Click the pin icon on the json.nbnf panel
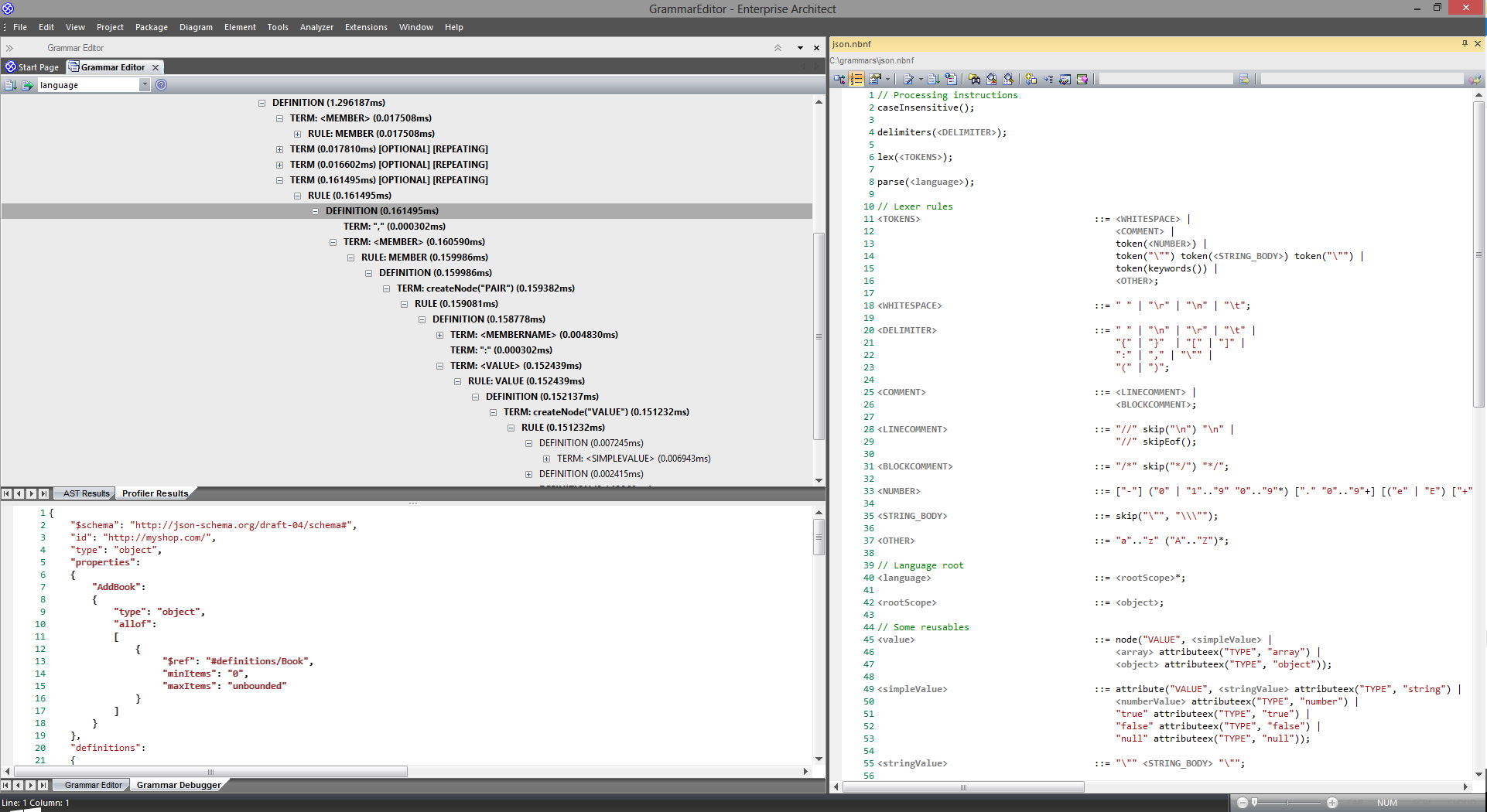 click(x=1465, y=44)
